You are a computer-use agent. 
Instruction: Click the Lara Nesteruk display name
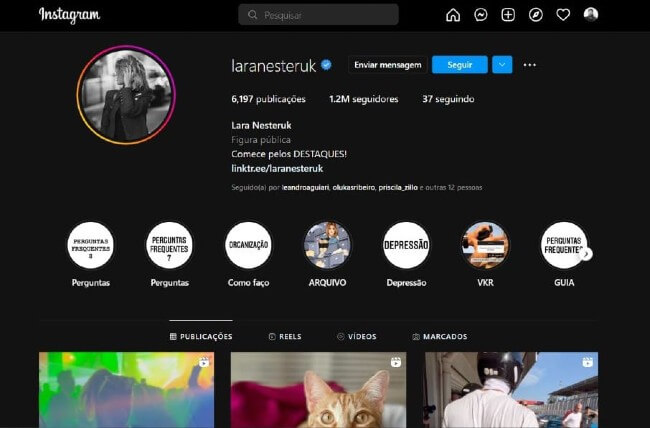(261, 125)
